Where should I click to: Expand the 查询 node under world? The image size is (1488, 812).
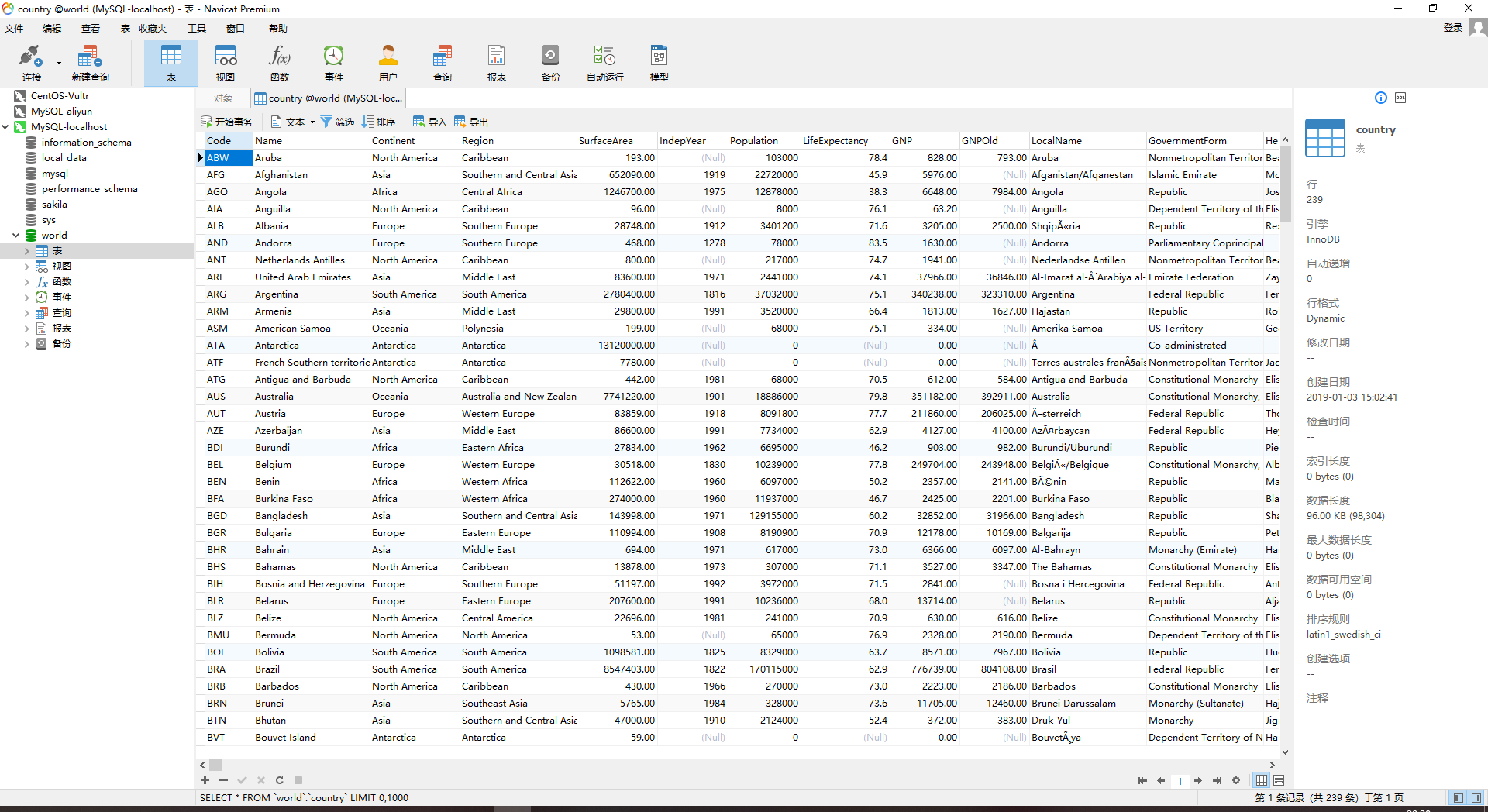[26, 313]
